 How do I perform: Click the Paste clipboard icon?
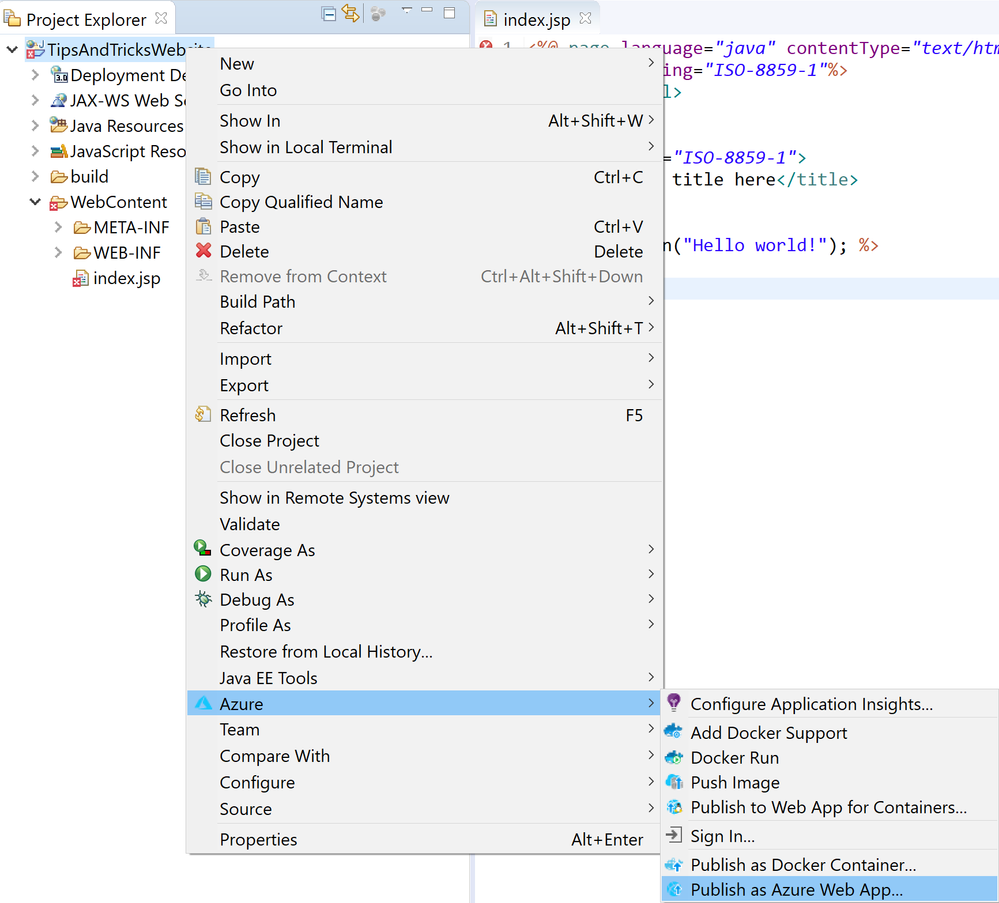pyautogui.click(x=203, y=226)
